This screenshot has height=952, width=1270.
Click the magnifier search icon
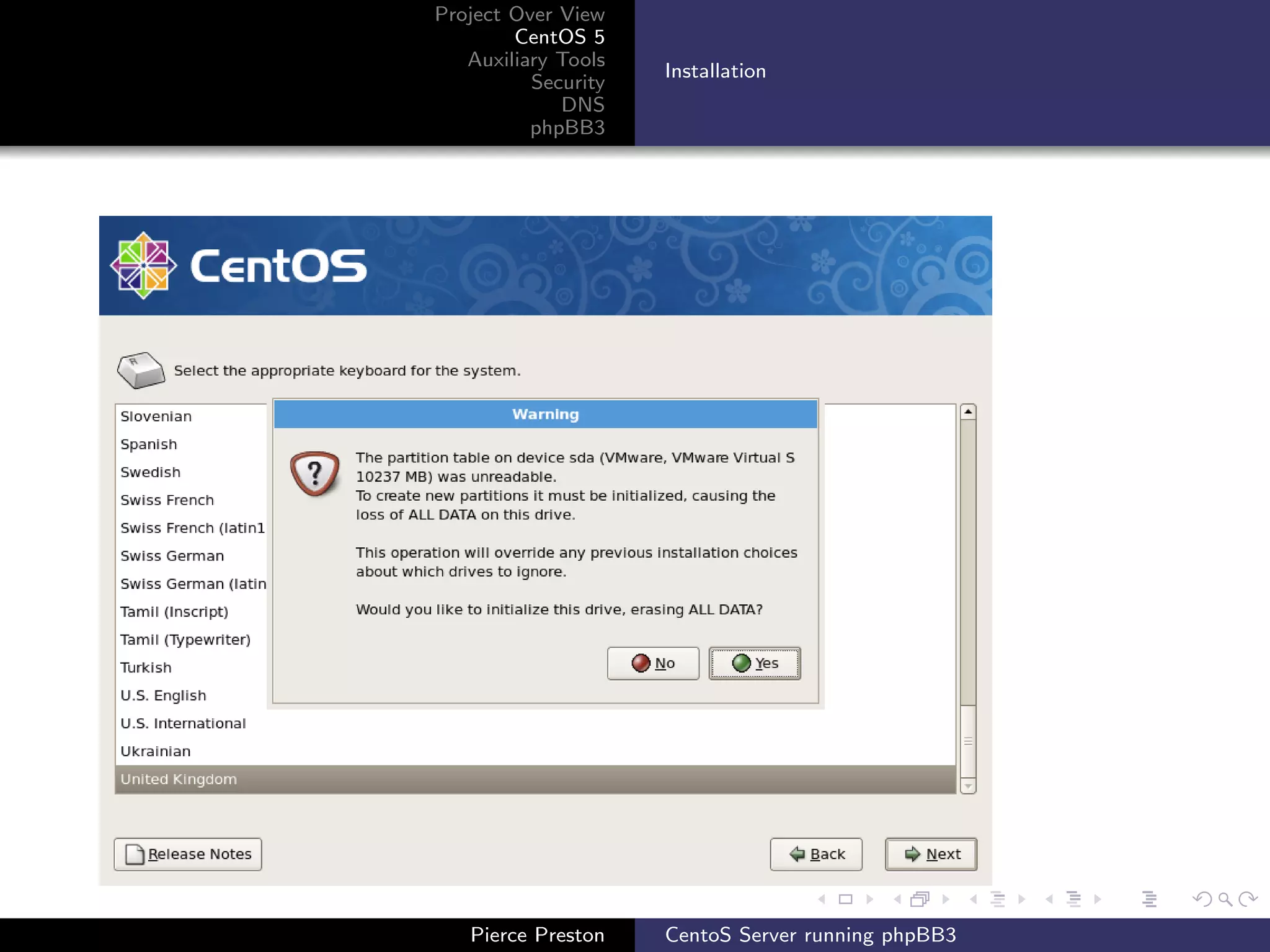1225,899
